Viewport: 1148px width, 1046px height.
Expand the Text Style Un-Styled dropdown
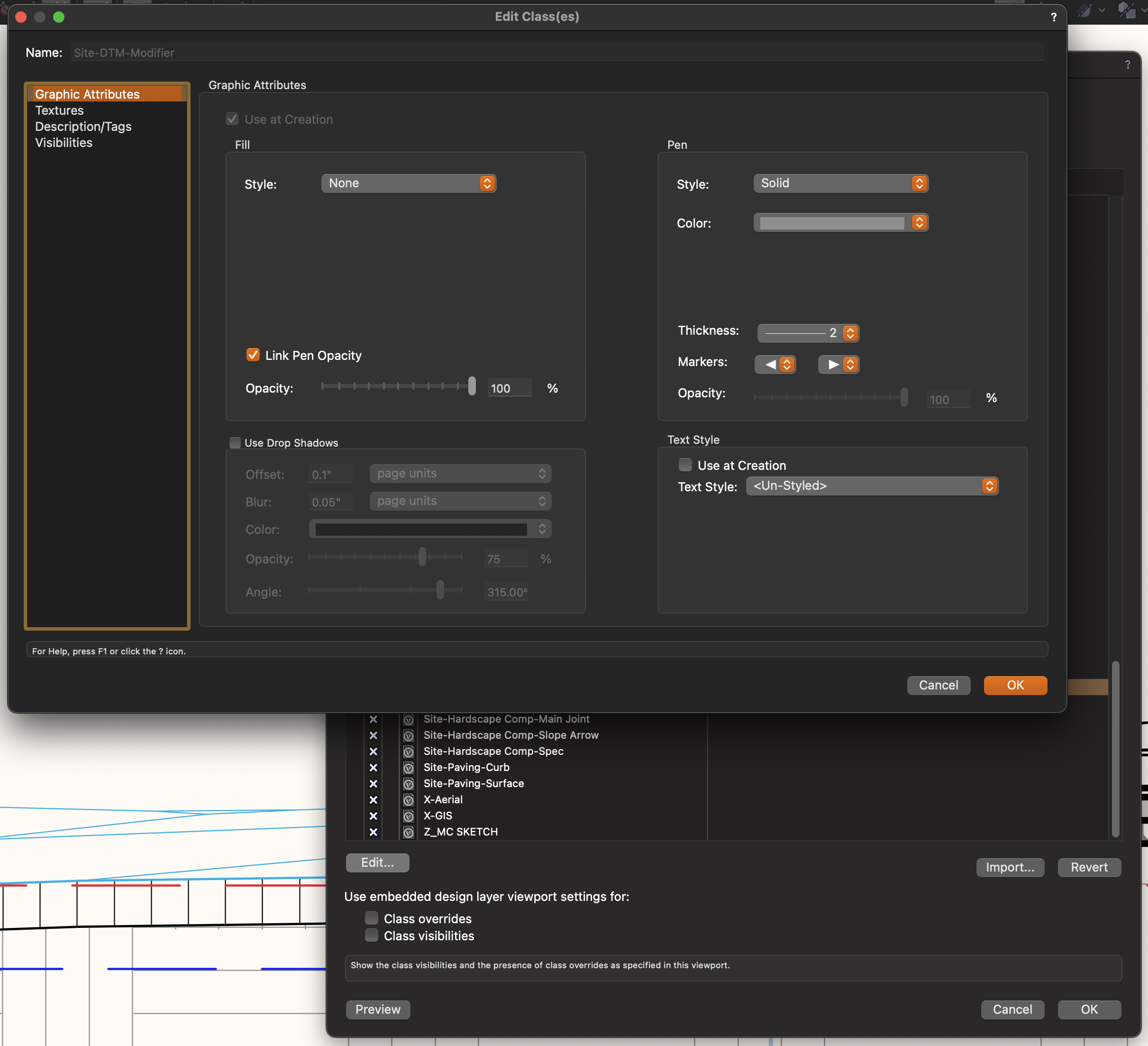(x=872, y=486)
